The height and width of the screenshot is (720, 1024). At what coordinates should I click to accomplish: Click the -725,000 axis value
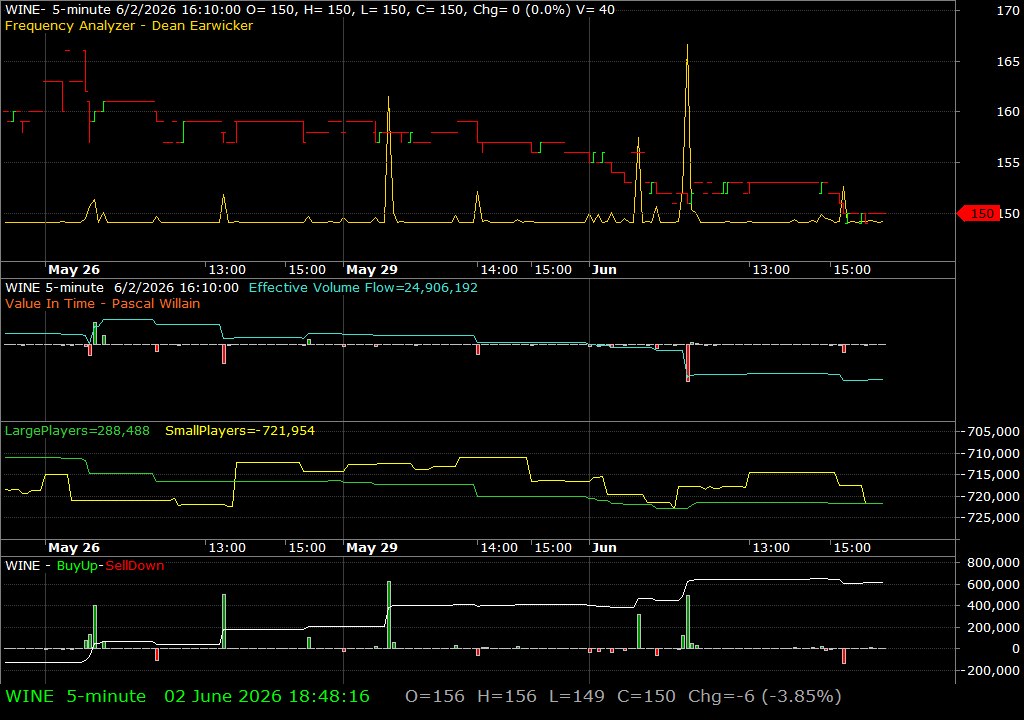(x=990, y=517)
